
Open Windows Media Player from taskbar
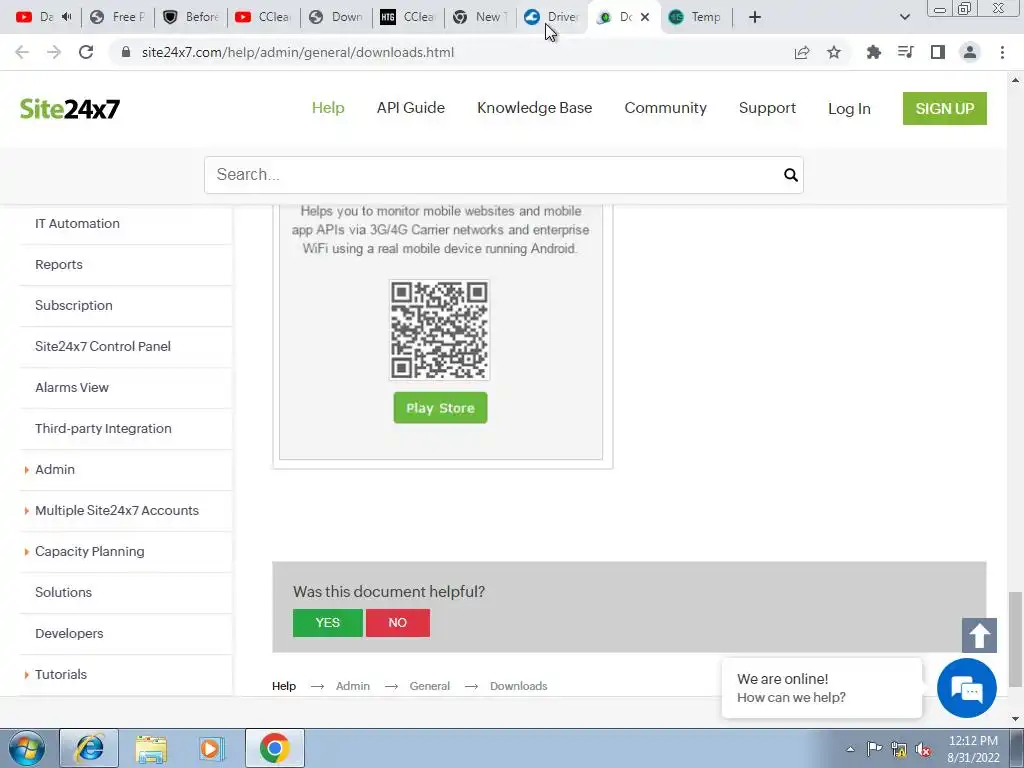point(211,748)
